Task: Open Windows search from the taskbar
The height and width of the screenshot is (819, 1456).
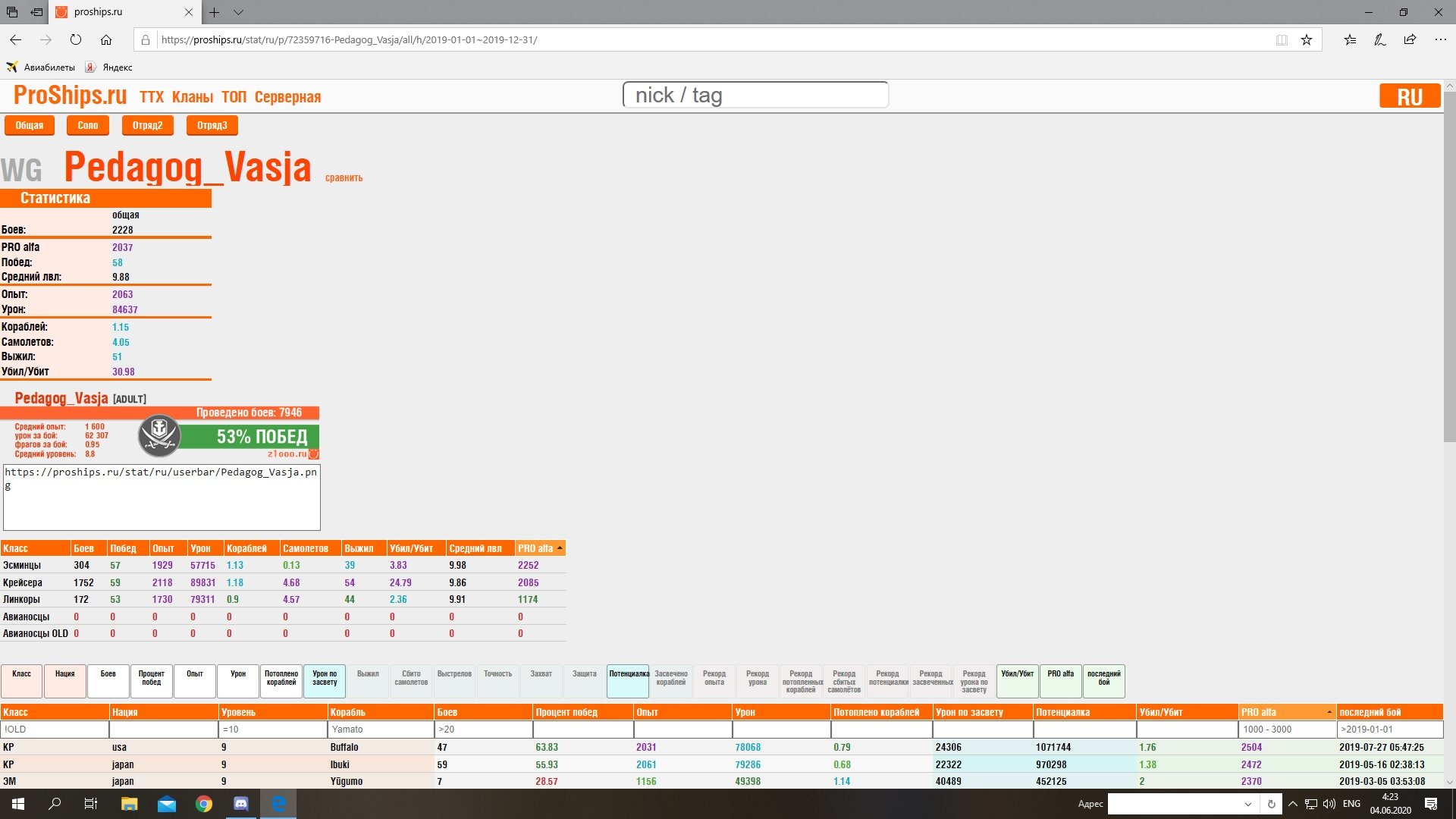Action: 55,804
